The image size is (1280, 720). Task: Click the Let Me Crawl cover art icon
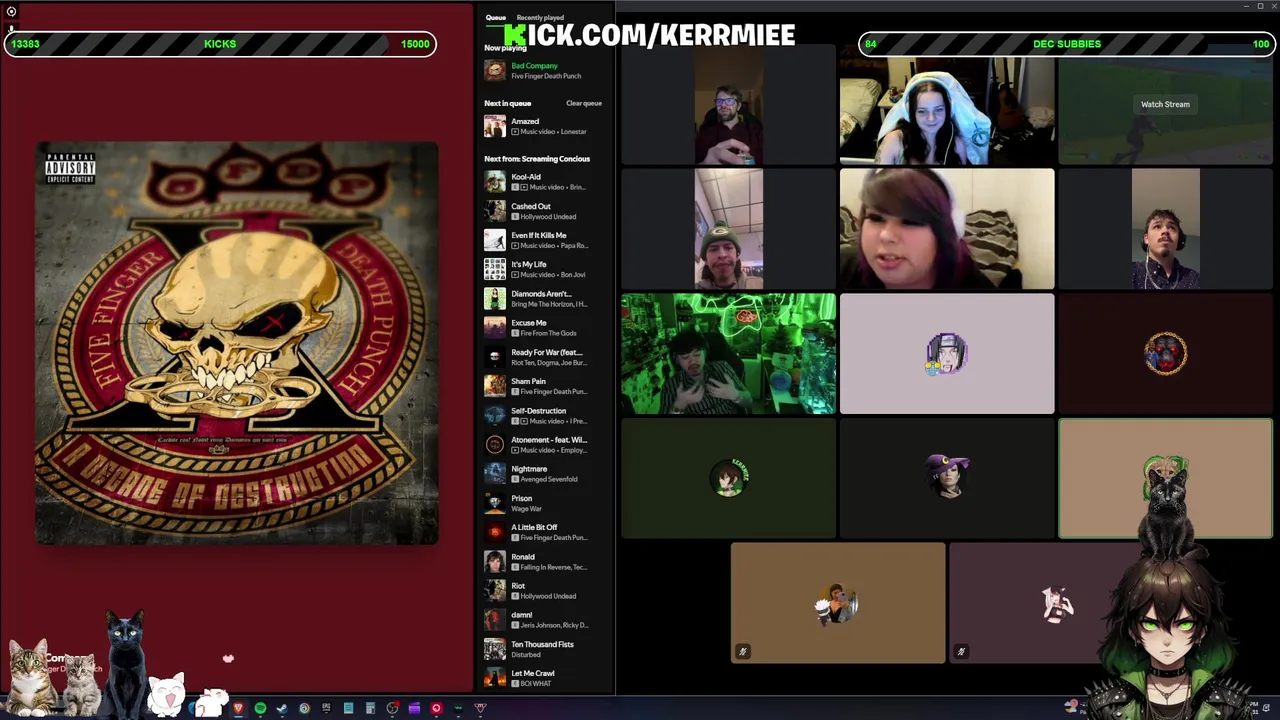click(494, 678)
